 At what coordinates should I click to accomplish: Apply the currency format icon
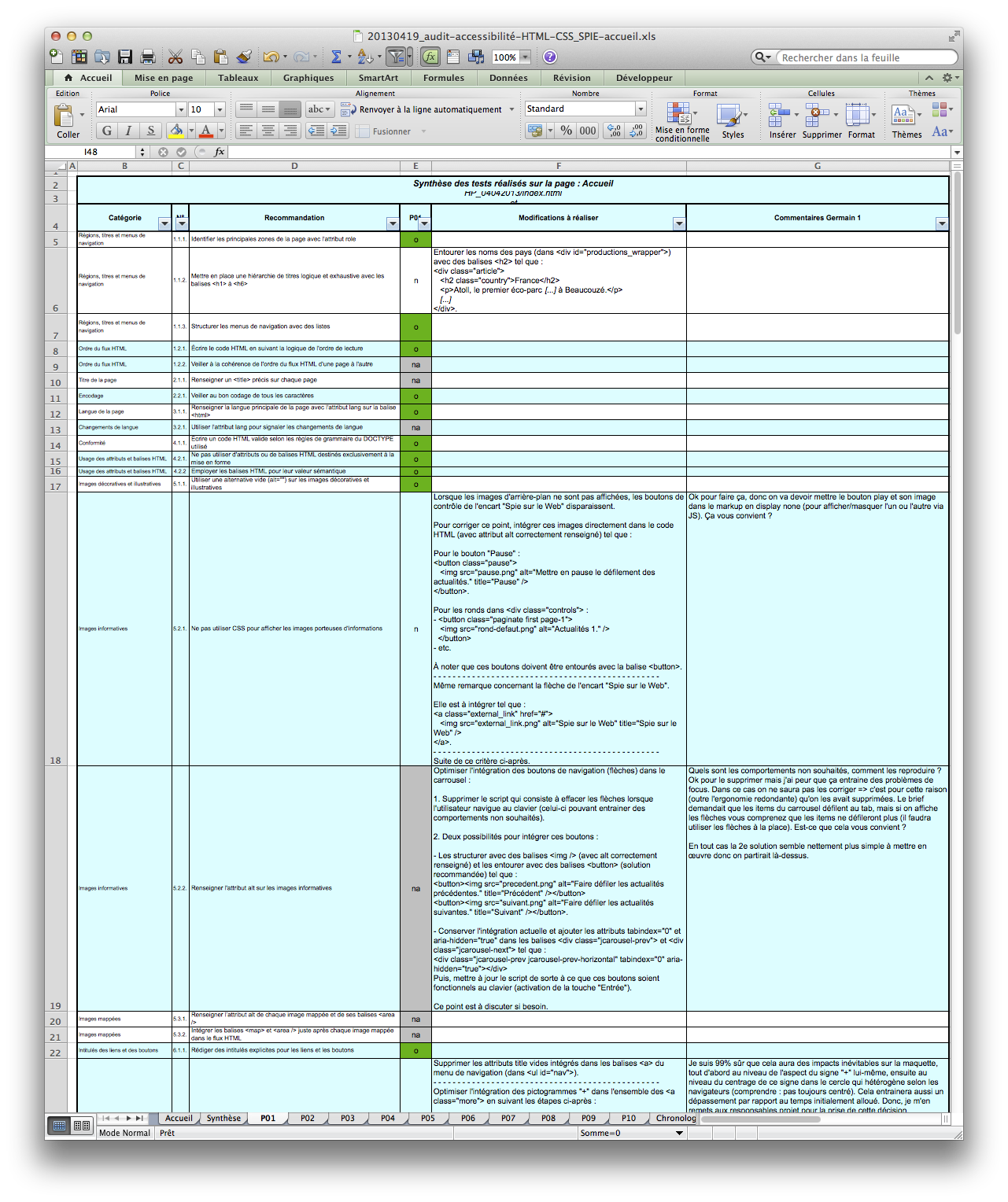click(536, 131)
